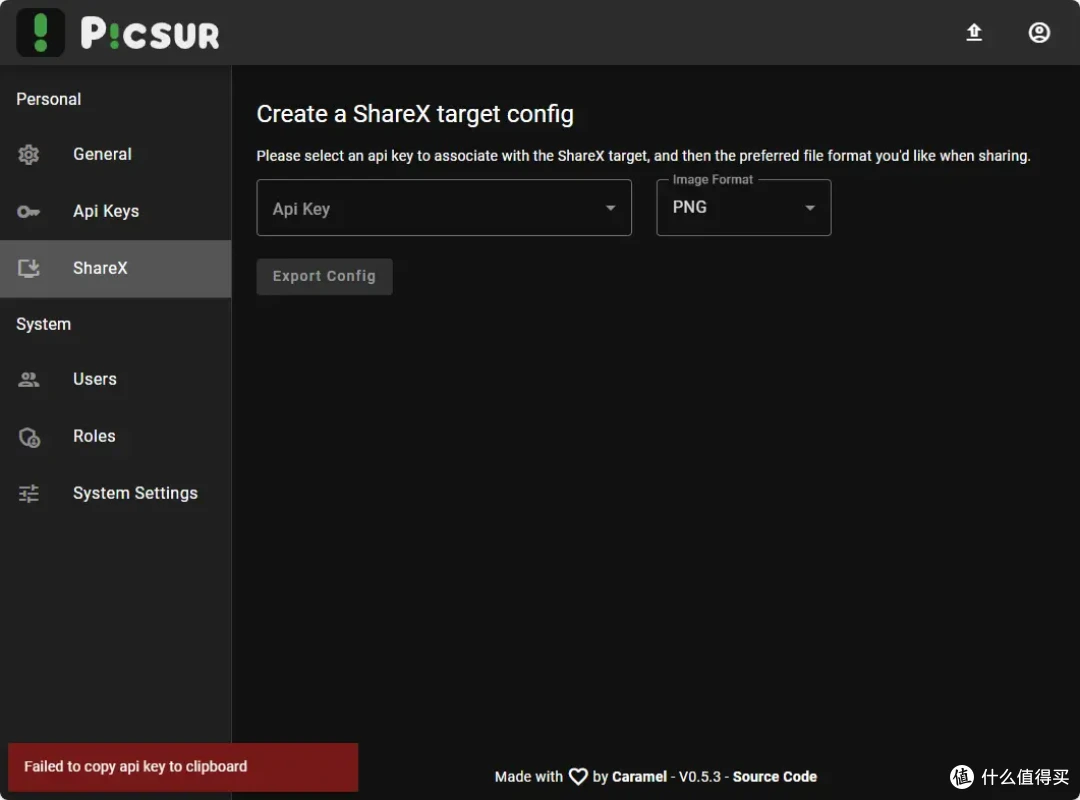Screen dimensions: 1080x800
Task: Go to the Api Keys page
Action: pos(116,212)
